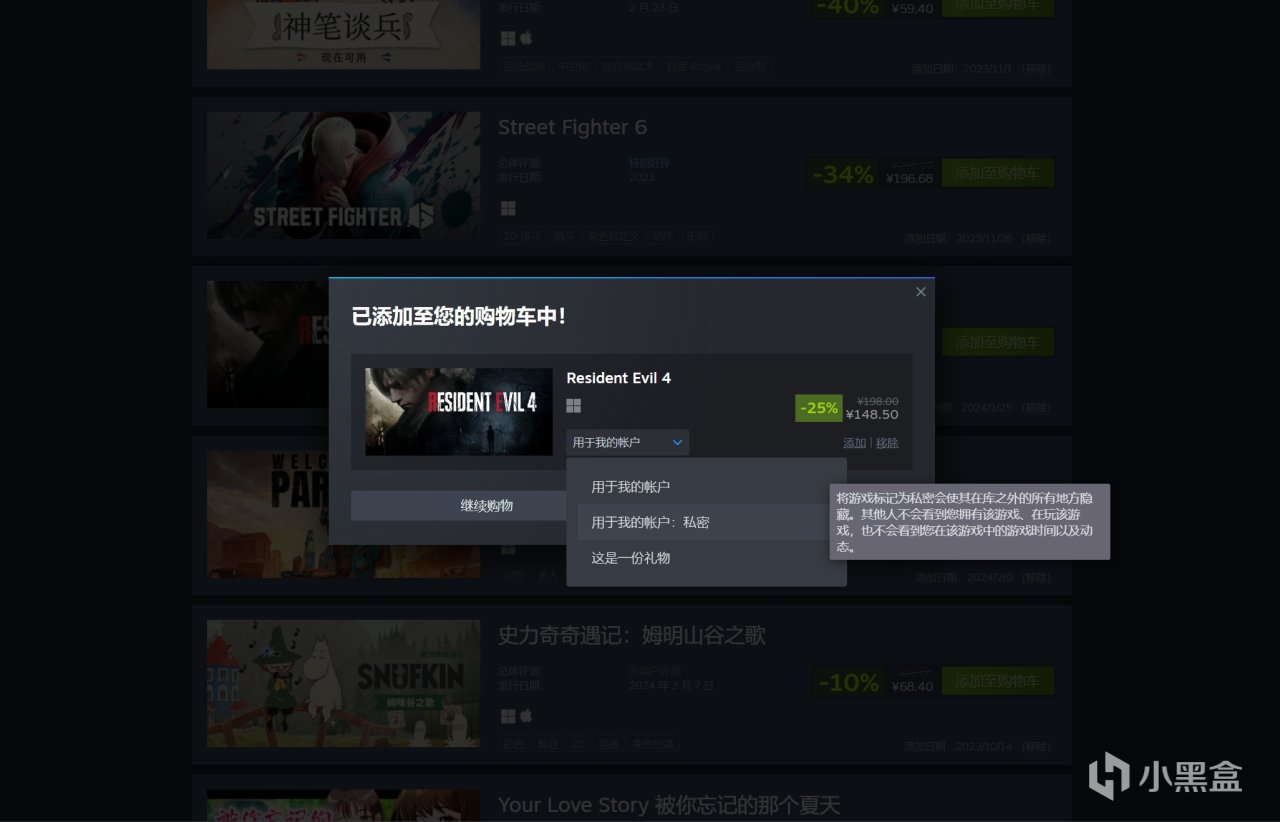Click the Windows platform icon under Resident Evil 4

tap(574, 405)
